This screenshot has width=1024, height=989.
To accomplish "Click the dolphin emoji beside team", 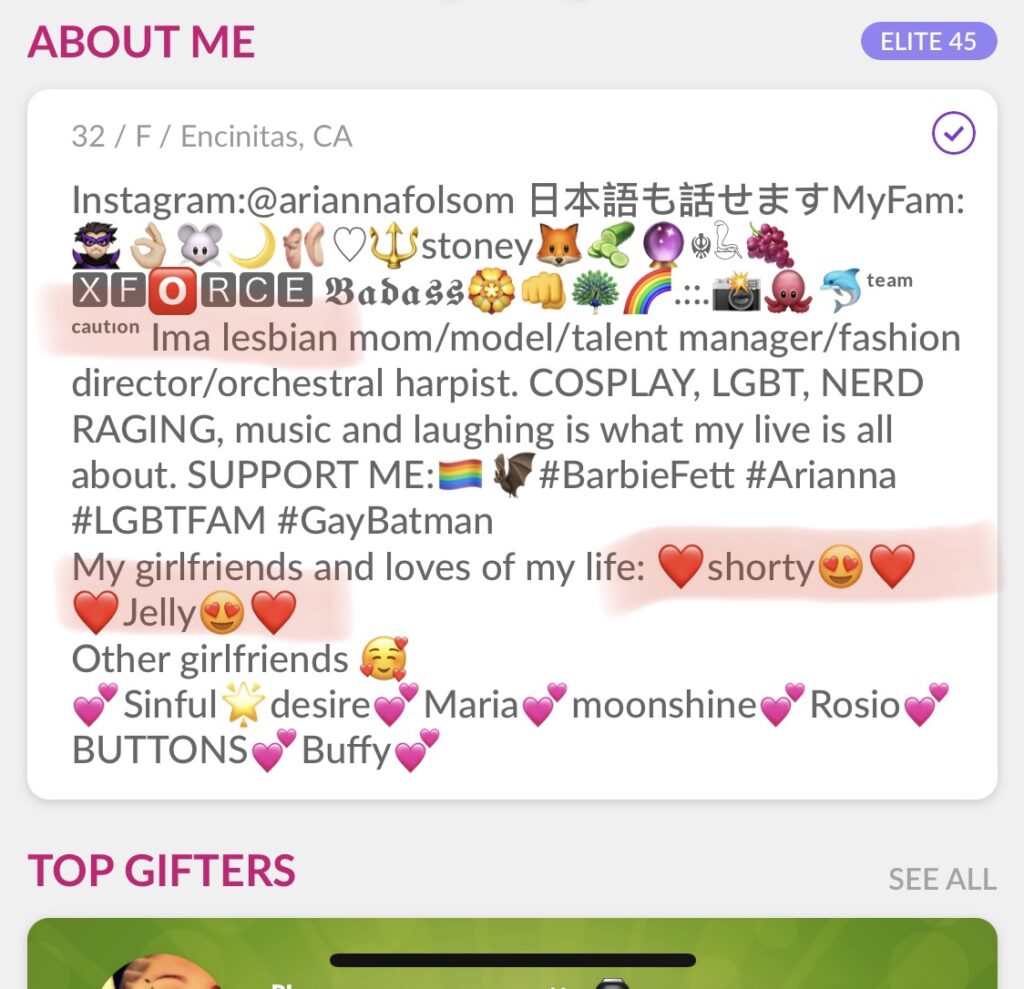I will click(840, 291).
